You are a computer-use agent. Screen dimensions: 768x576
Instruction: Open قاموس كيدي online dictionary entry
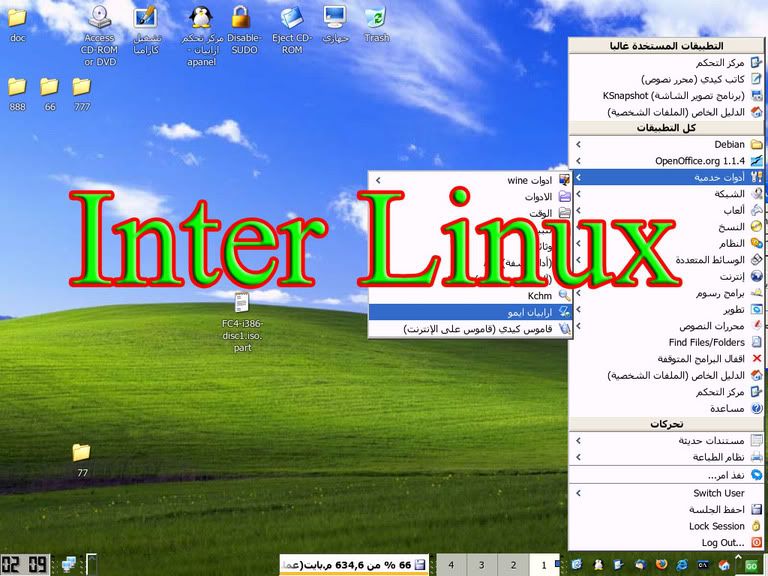(470, 329)
